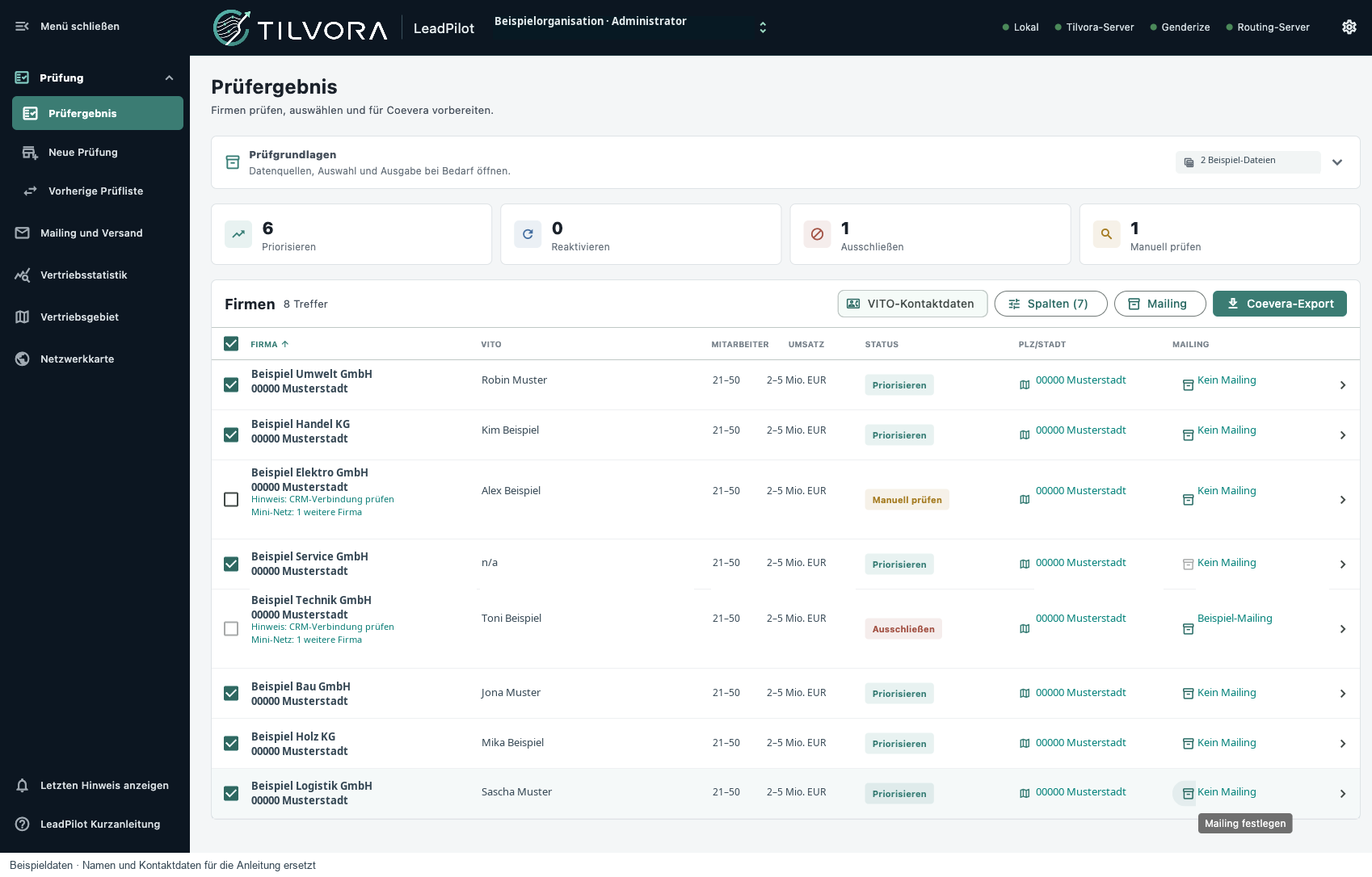Click the Manuell prüfen search icon
The image size is (1372, 877).
pyautogui.click(x=1106, y=234)
